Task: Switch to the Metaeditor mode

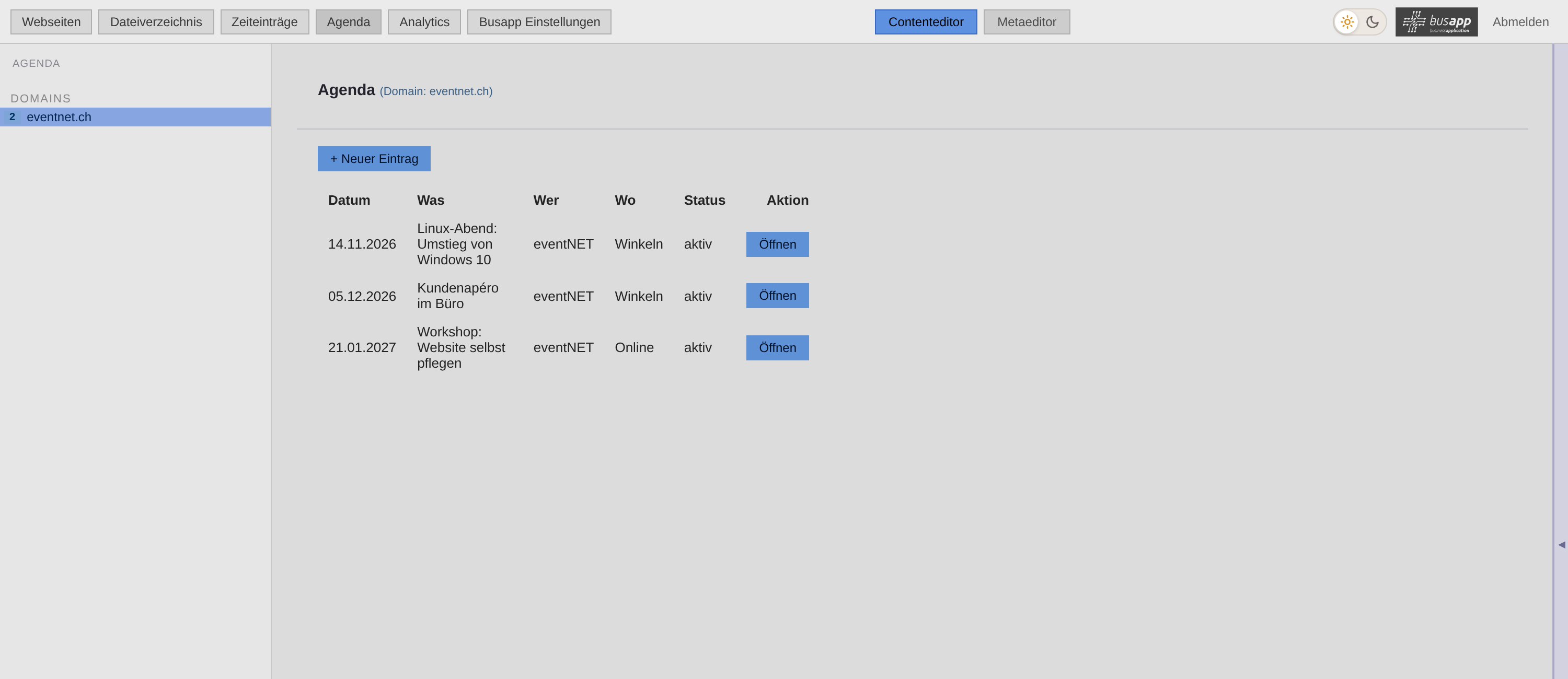Action: coord(1027,22)
